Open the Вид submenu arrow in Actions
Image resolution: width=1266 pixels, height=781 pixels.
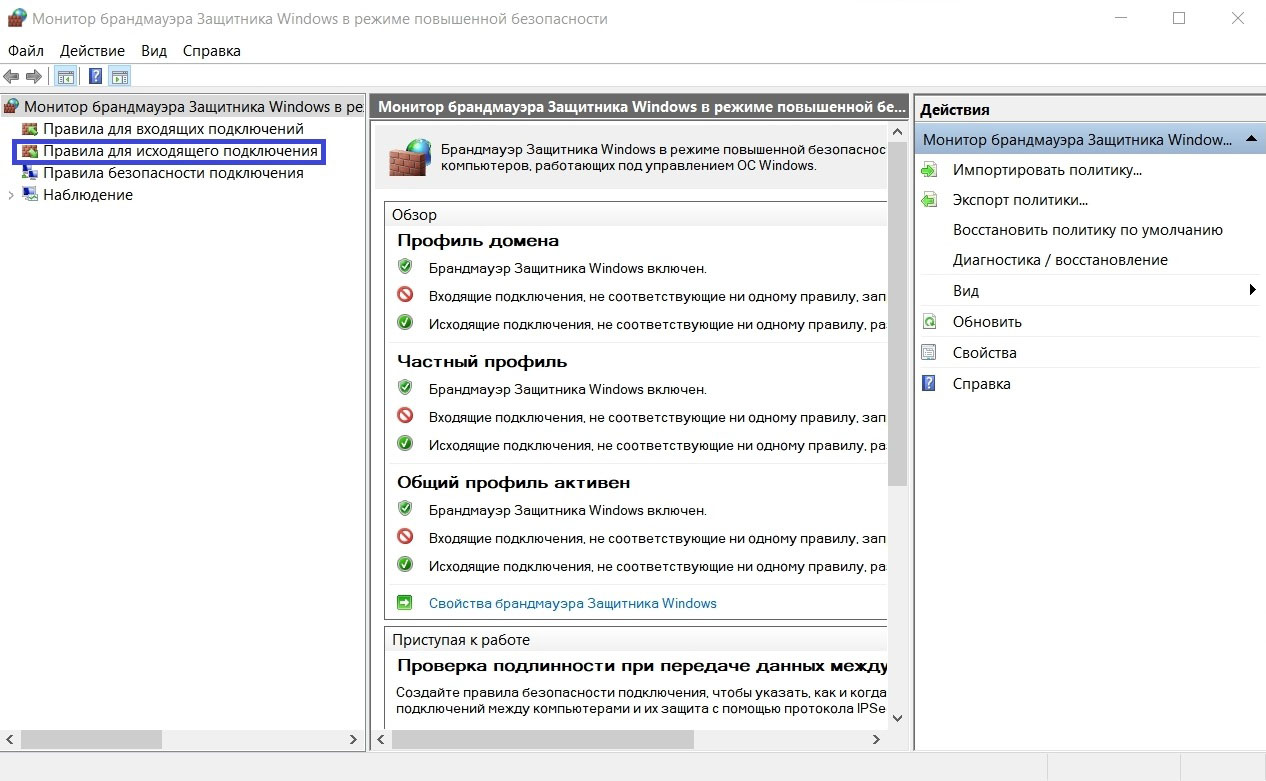(1252, 290)
